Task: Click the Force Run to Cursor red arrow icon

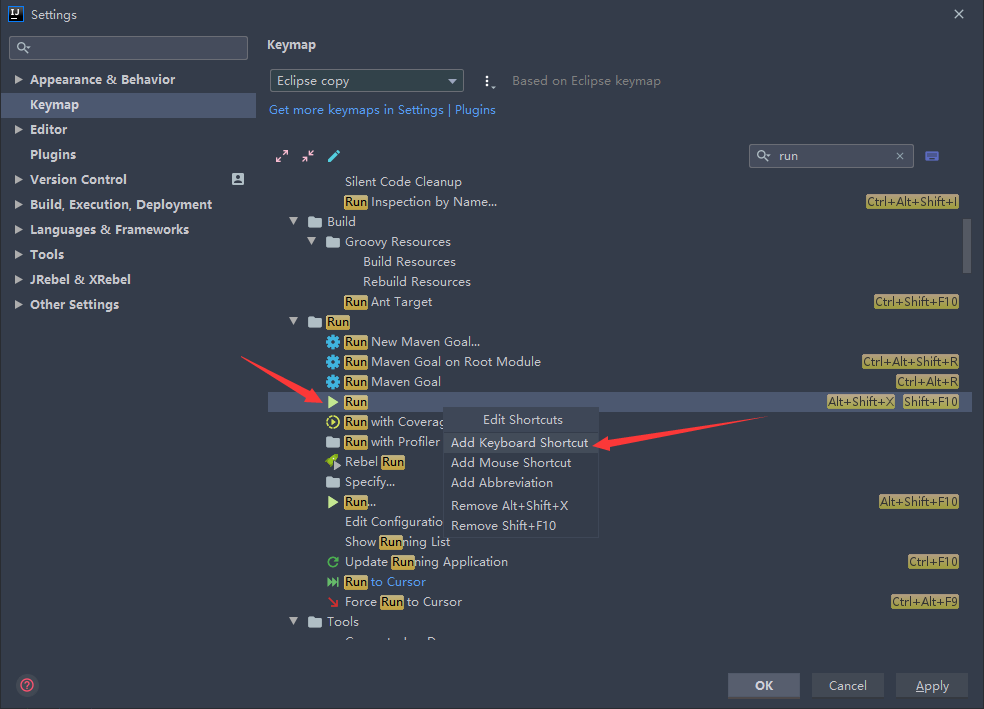Action: tap(333, 602)
